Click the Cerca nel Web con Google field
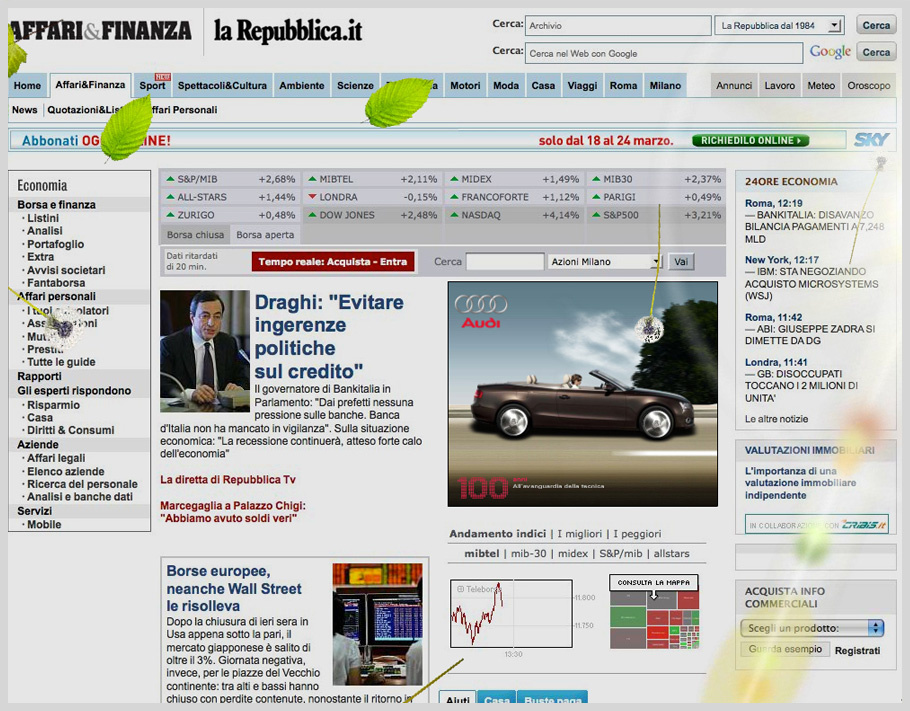 tap(665, 53)
